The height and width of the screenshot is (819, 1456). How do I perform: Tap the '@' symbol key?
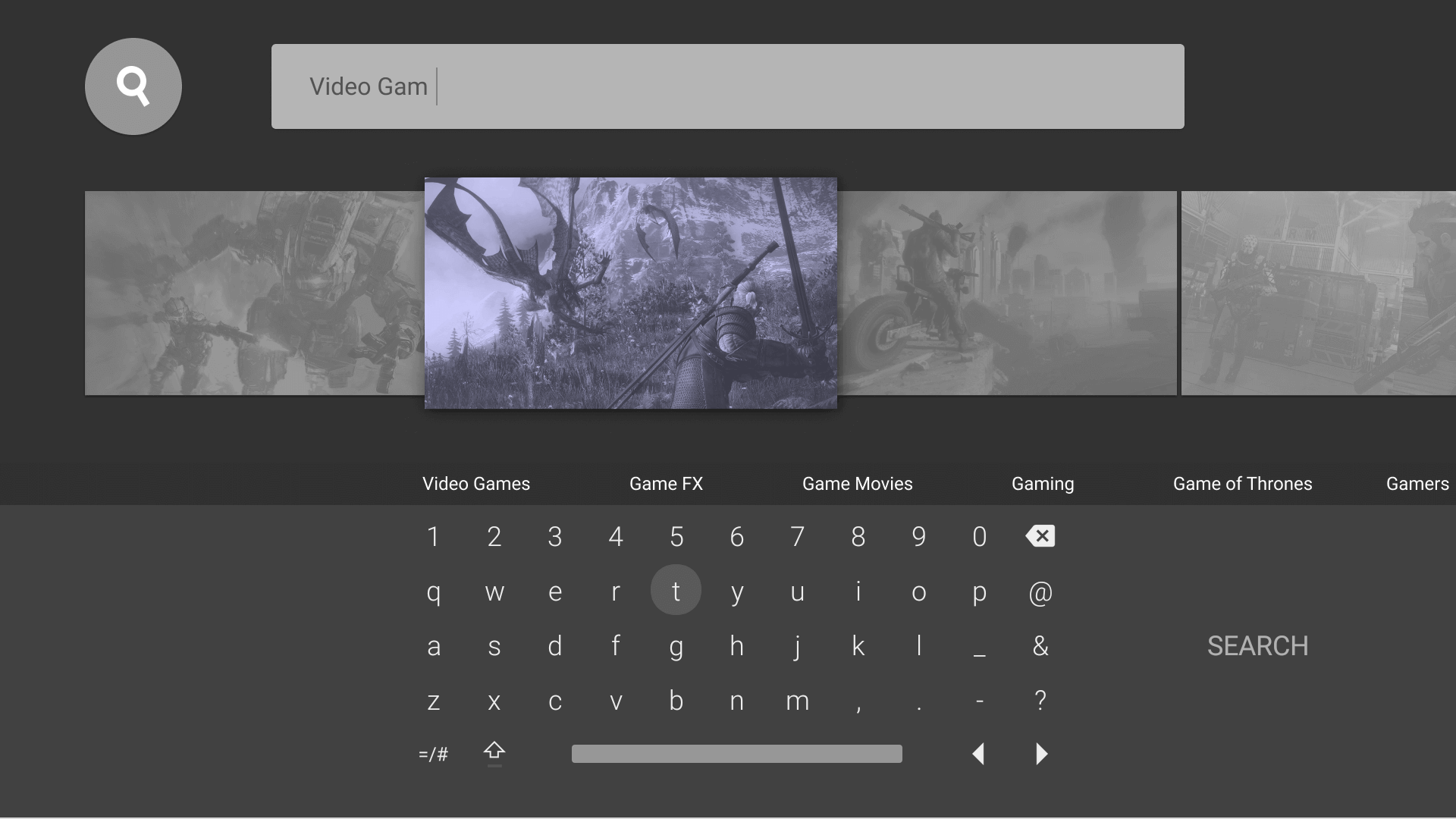point(1040,591)
